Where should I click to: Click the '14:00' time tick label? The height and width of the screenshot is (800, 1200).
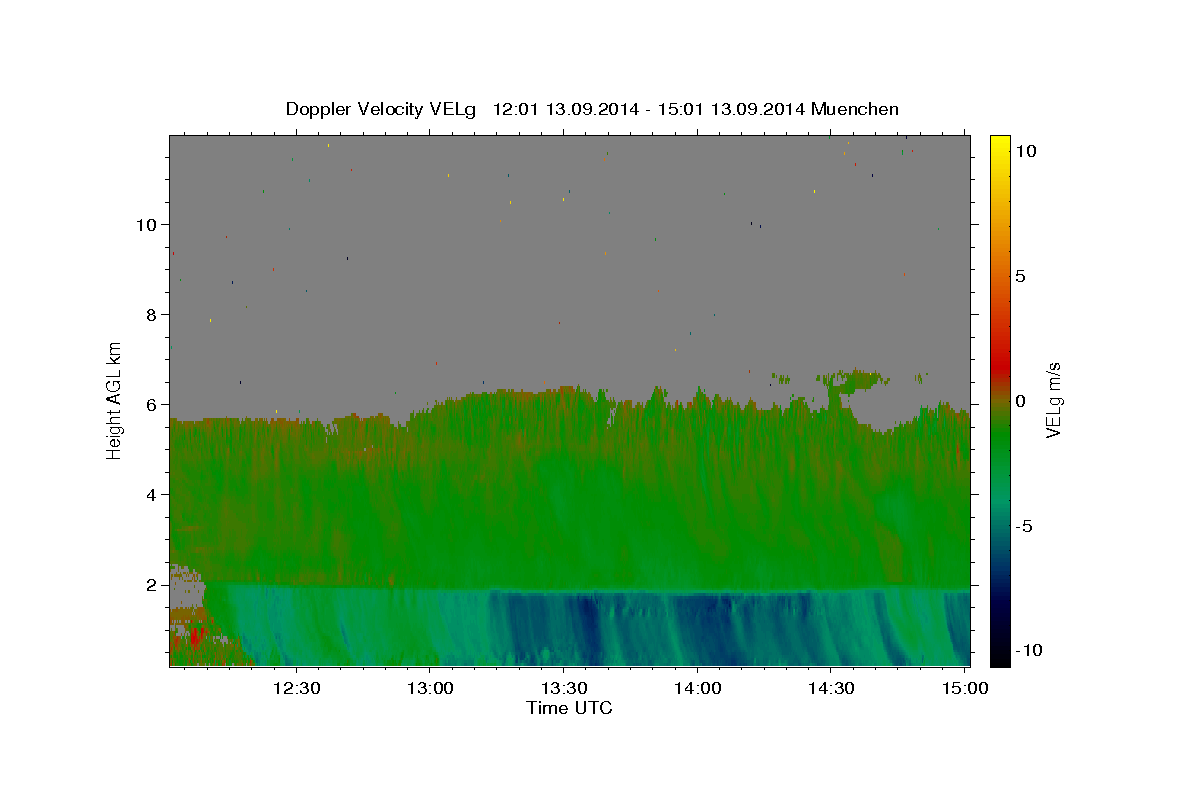click(x=697, y=688)
